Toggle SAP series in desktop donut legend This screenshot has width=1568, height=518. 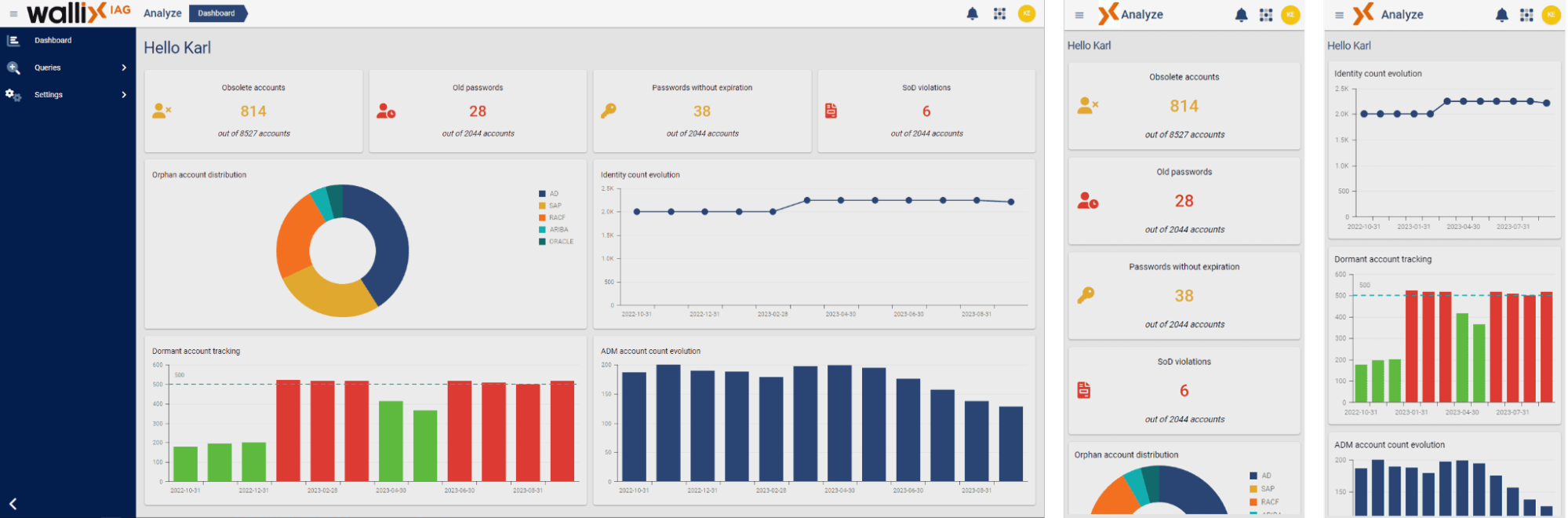[550, 206]
